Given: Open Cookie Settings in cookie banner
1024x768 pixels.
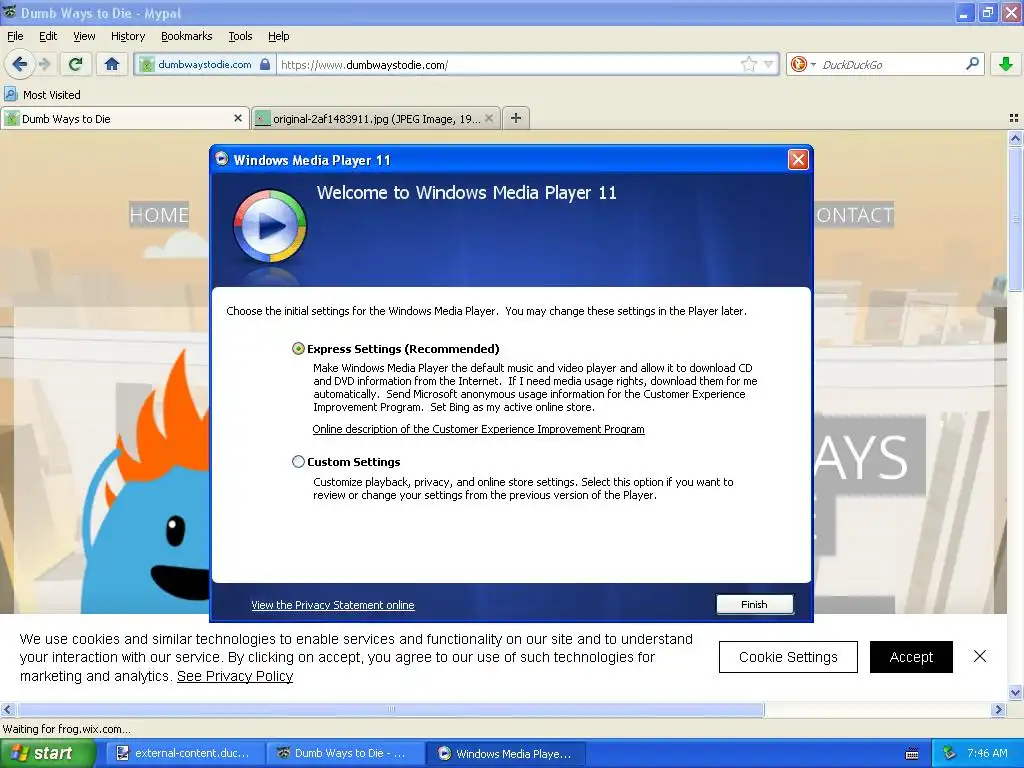Looking at the screenshot, I should coord(788,657).
